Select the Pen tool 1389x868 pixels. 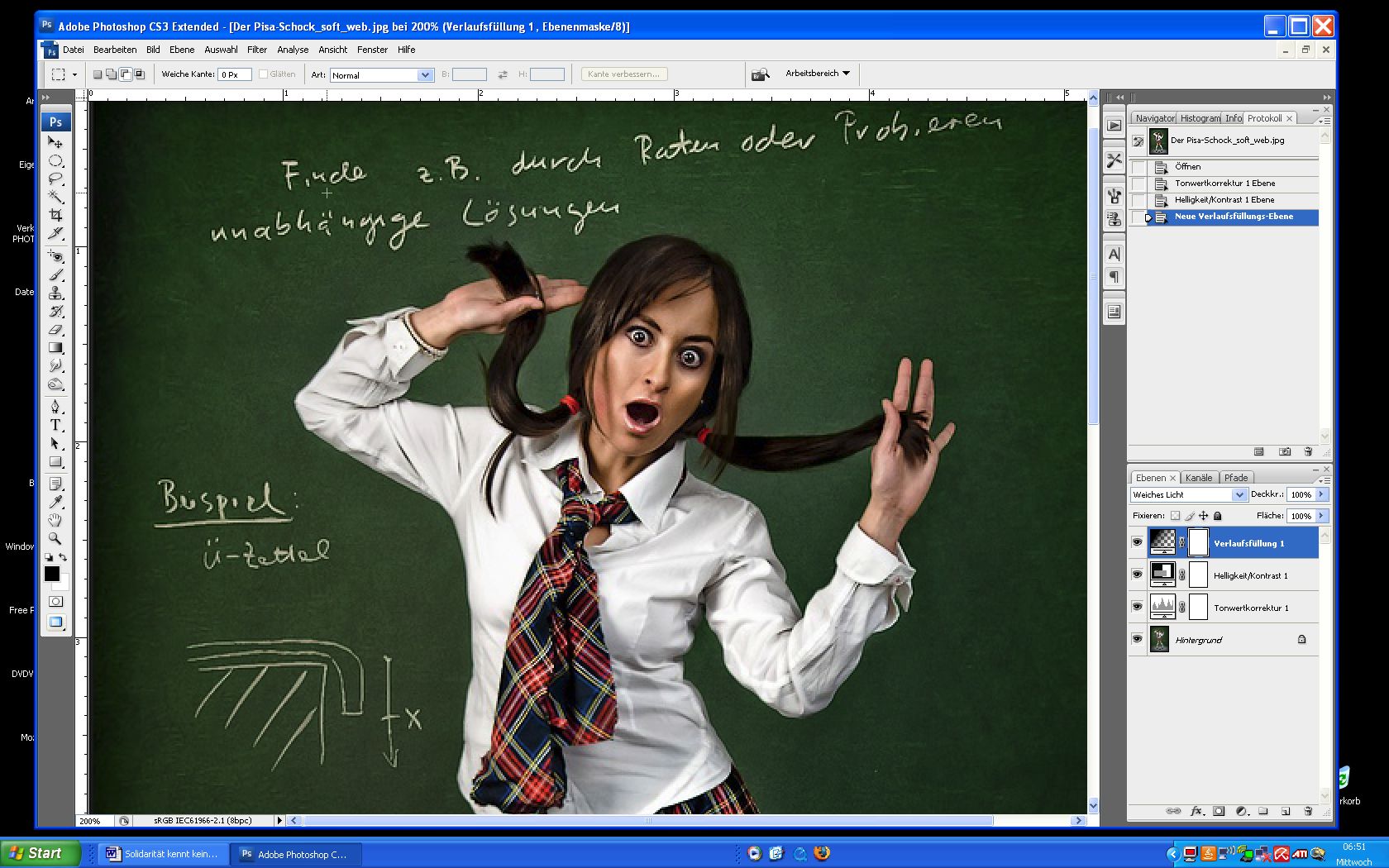pos(55,407)
